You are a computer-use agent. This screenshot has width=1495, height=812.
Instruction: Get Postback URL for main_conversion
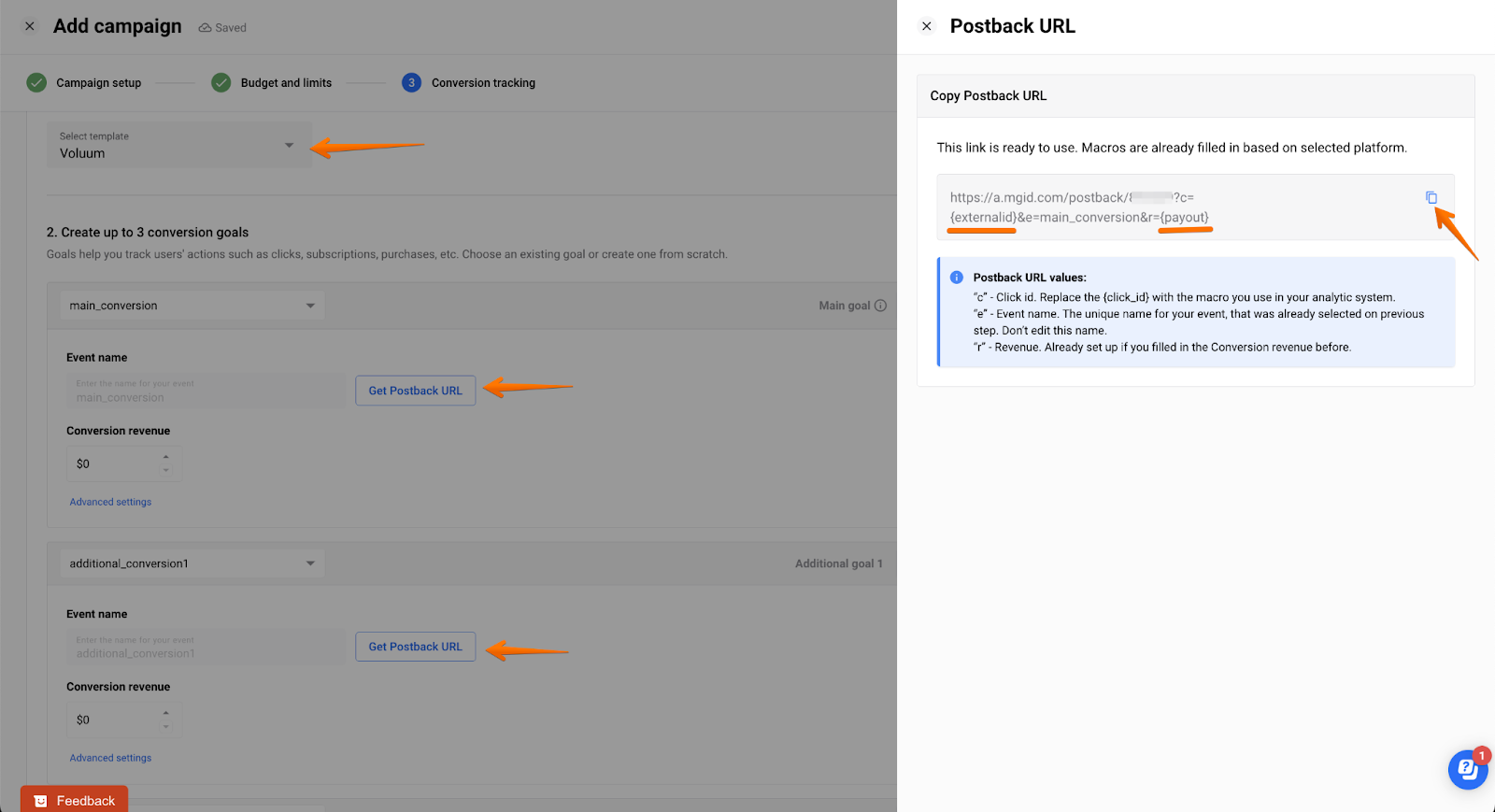coord(415,391)
